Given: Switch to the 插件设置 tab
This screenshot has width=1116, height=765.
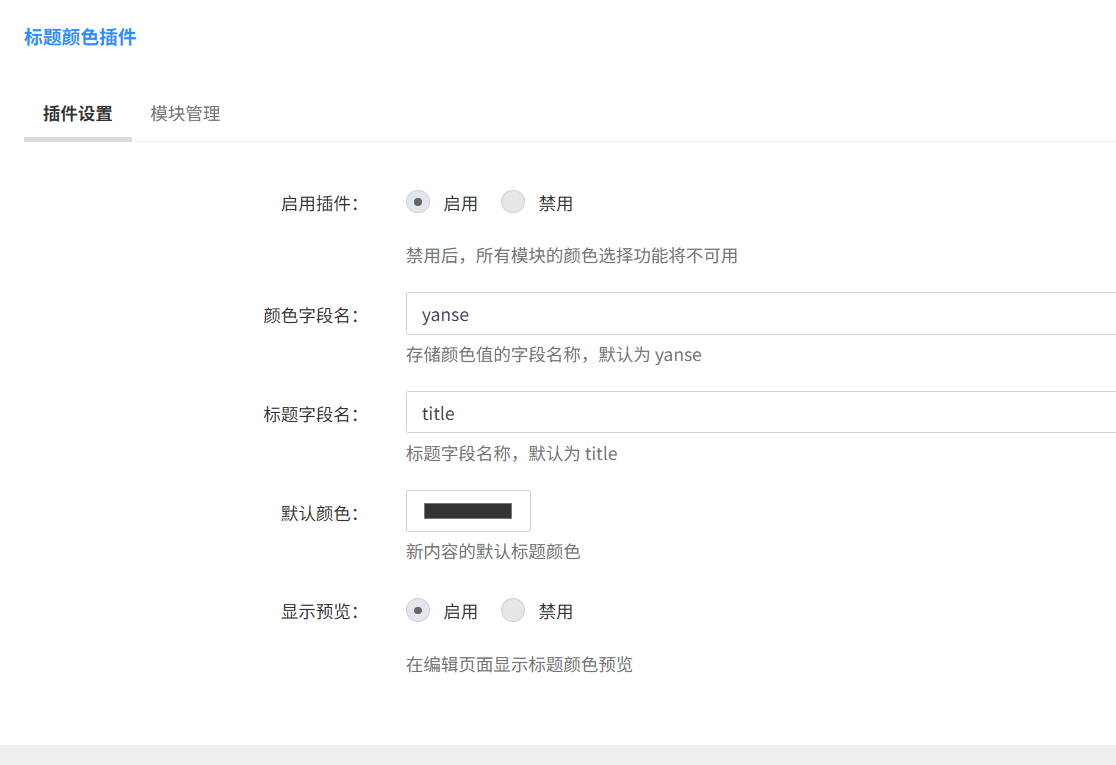Looking at the screenshot, I should pyautogui.click(x=78, y=114).
